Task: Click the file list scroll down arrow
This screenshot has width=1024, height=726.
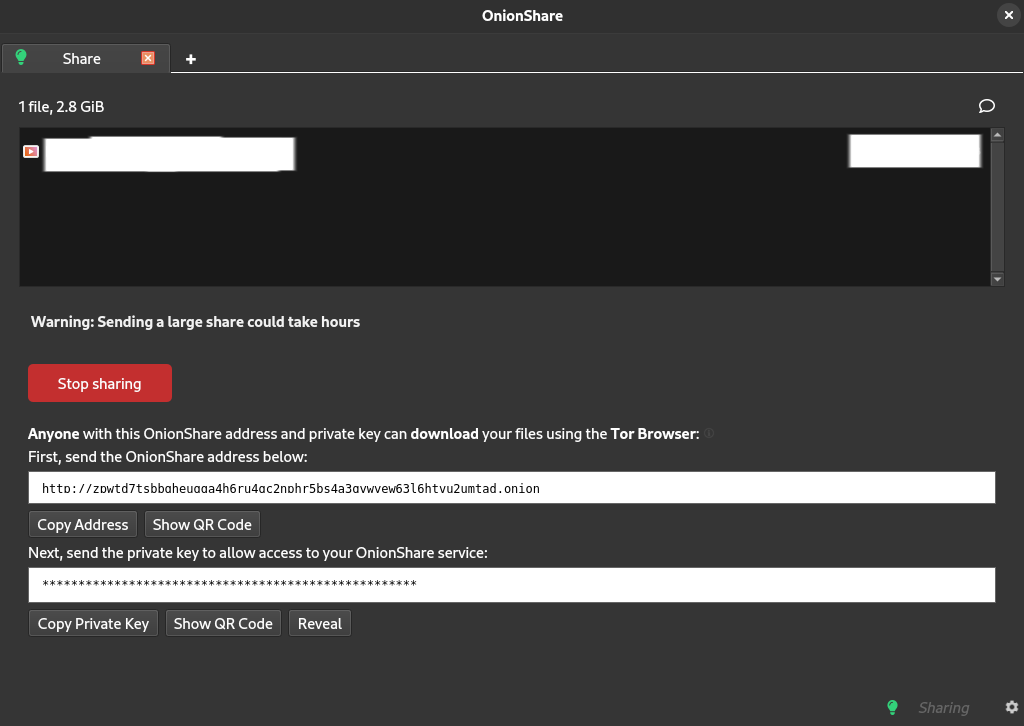Action: [x=997, y=279]
